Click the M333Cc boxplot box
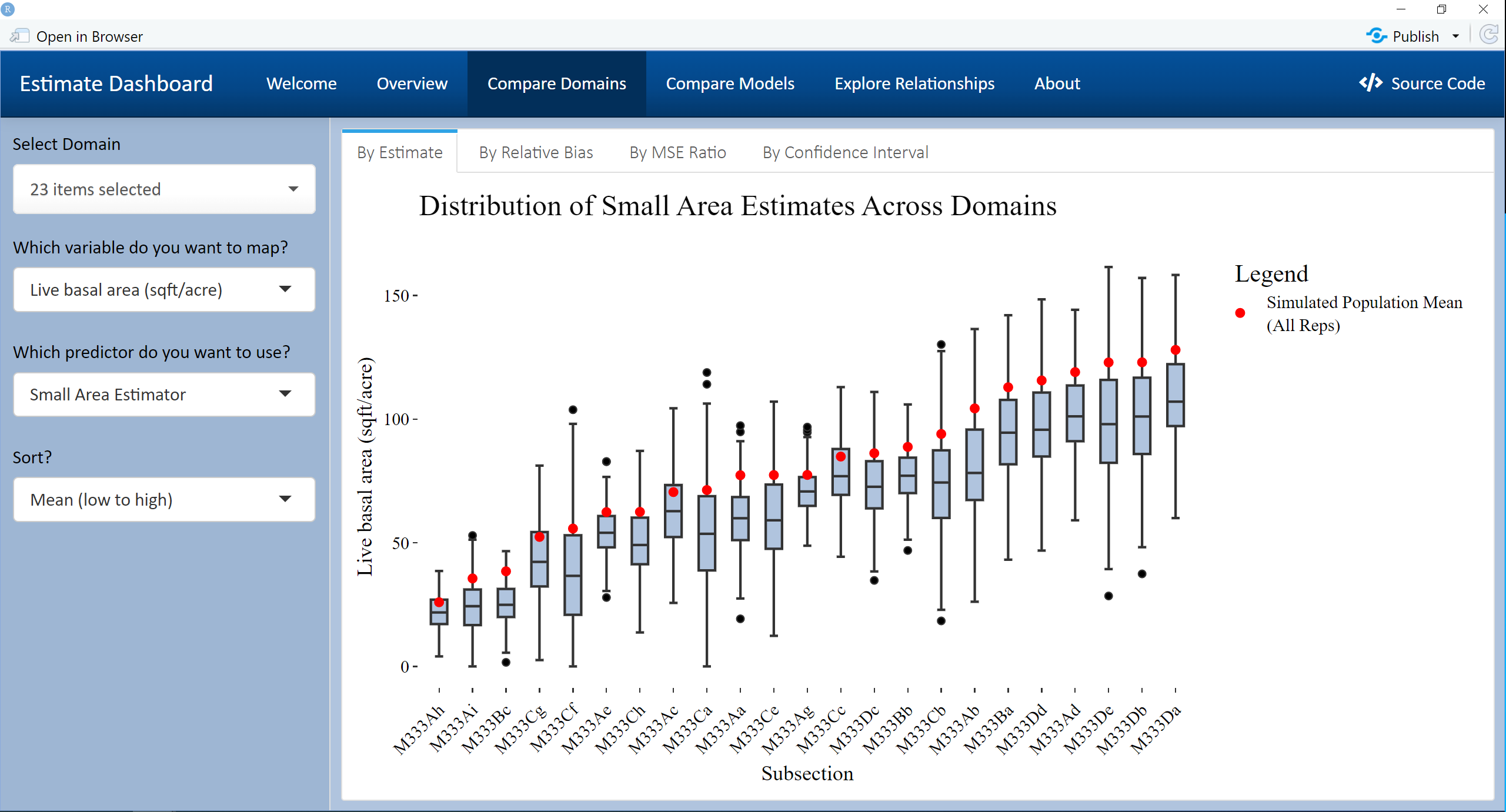1506x812 pixels. pos(840,472)
